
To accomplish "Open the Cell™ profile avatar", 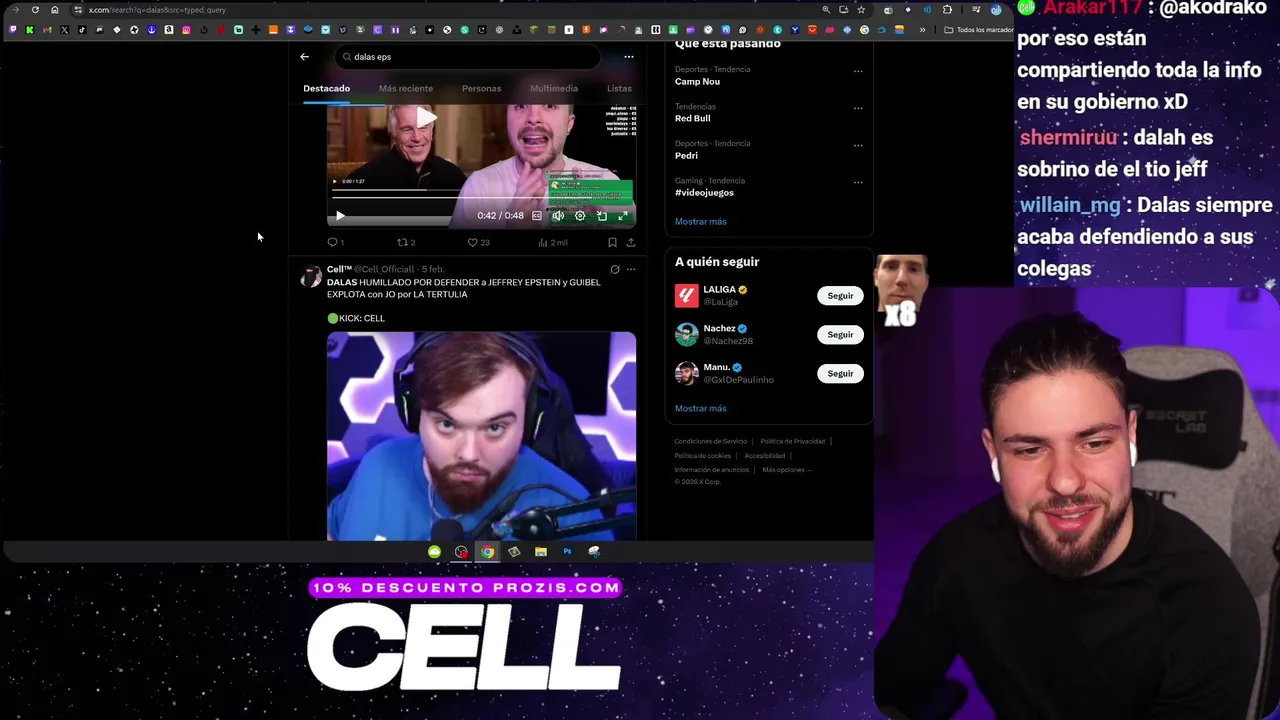I will coord(311,277).
